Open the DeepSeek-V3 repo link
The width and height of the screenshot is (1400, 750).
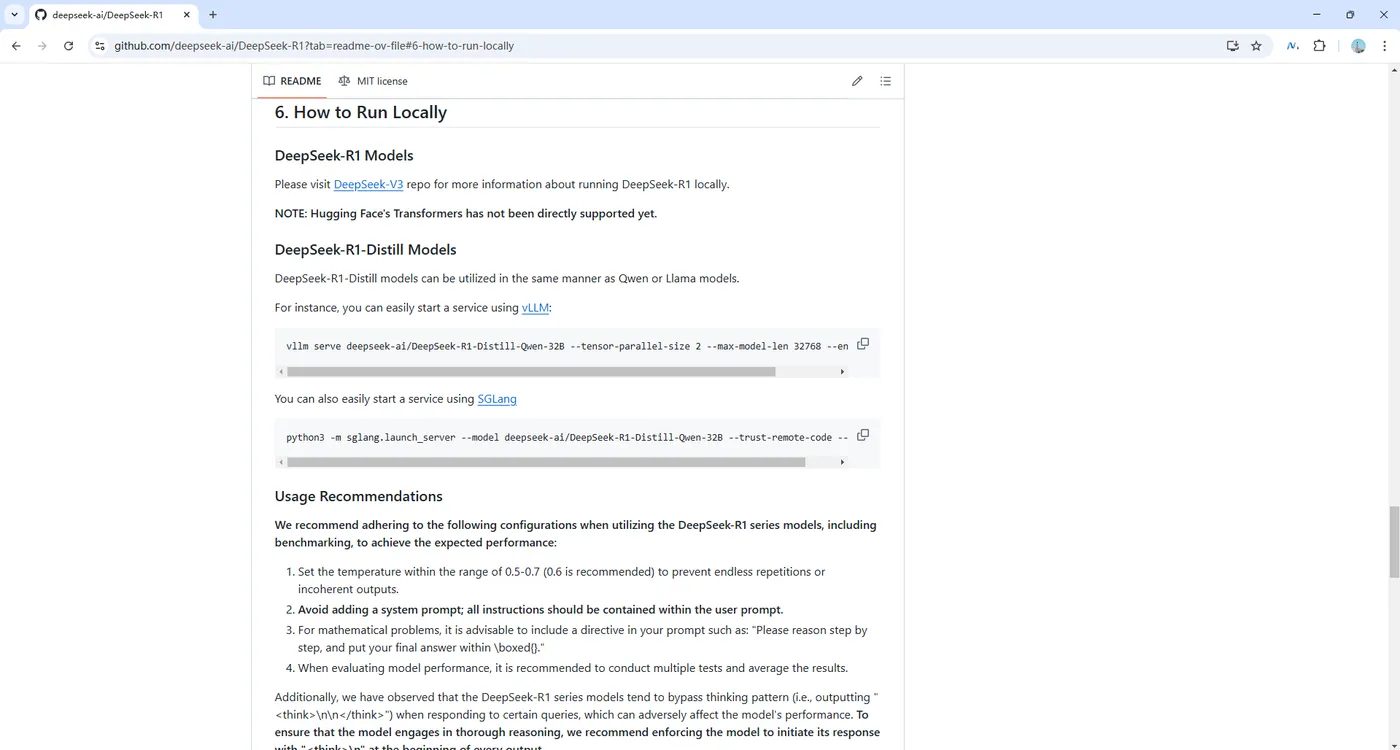368,184
